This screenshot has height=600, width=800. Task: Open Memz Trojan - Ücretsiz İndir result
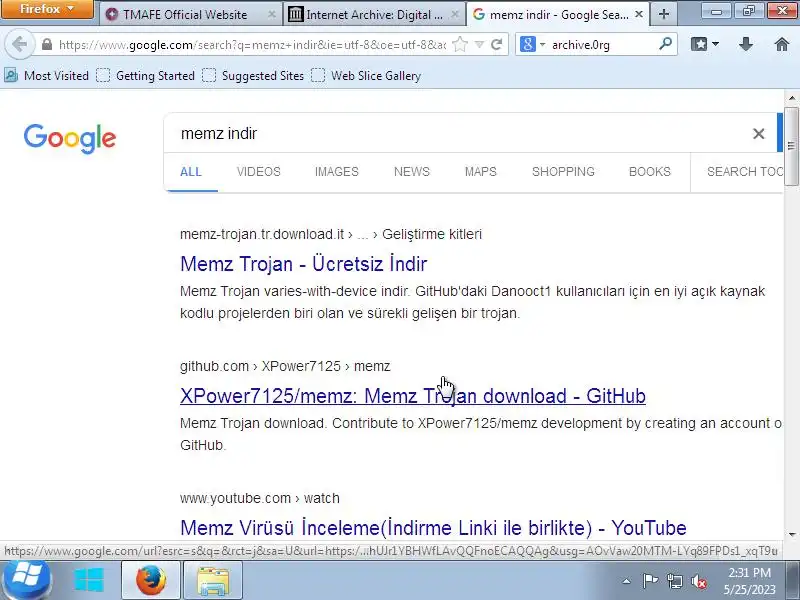[x=304, y=264]
